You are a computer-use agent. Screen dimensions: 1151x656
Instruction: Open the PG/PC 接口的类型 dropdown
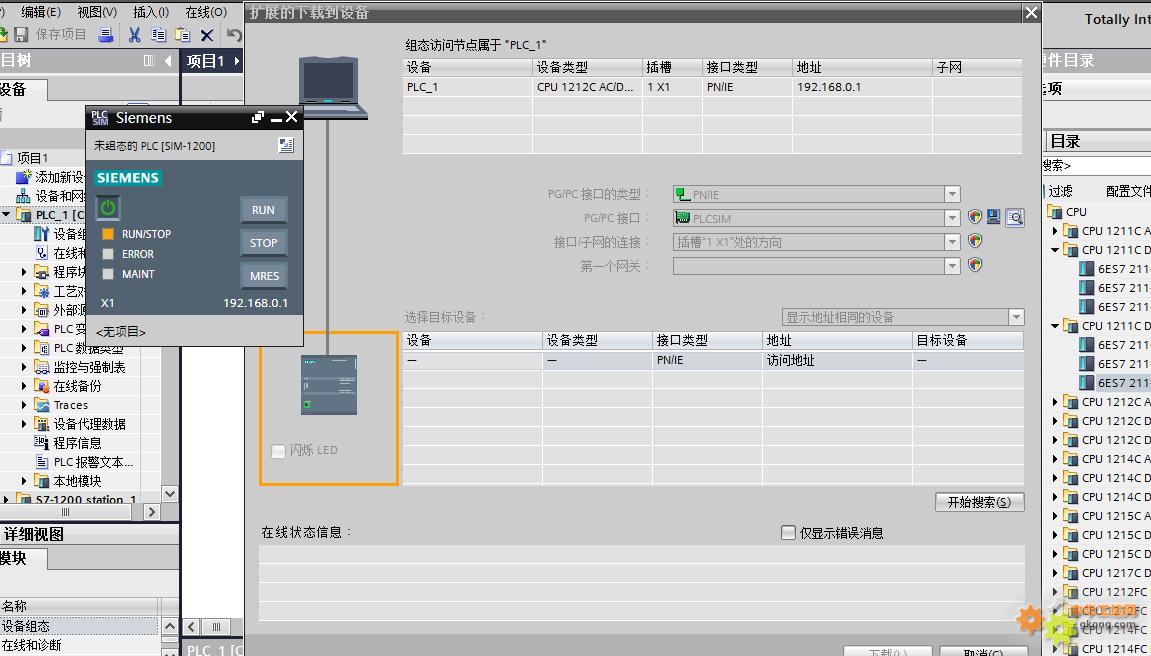[x=952, y=194]
